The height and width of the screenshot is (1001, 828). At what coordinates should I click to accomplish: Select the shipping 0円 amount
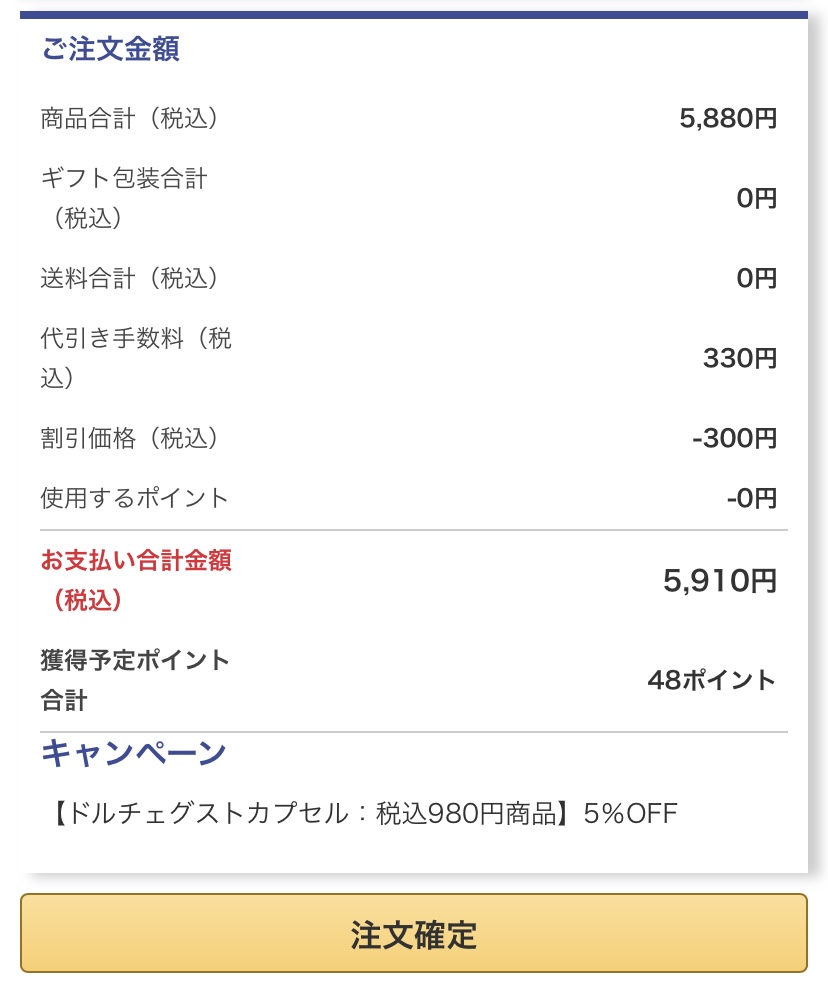click(x=756, y=278)
